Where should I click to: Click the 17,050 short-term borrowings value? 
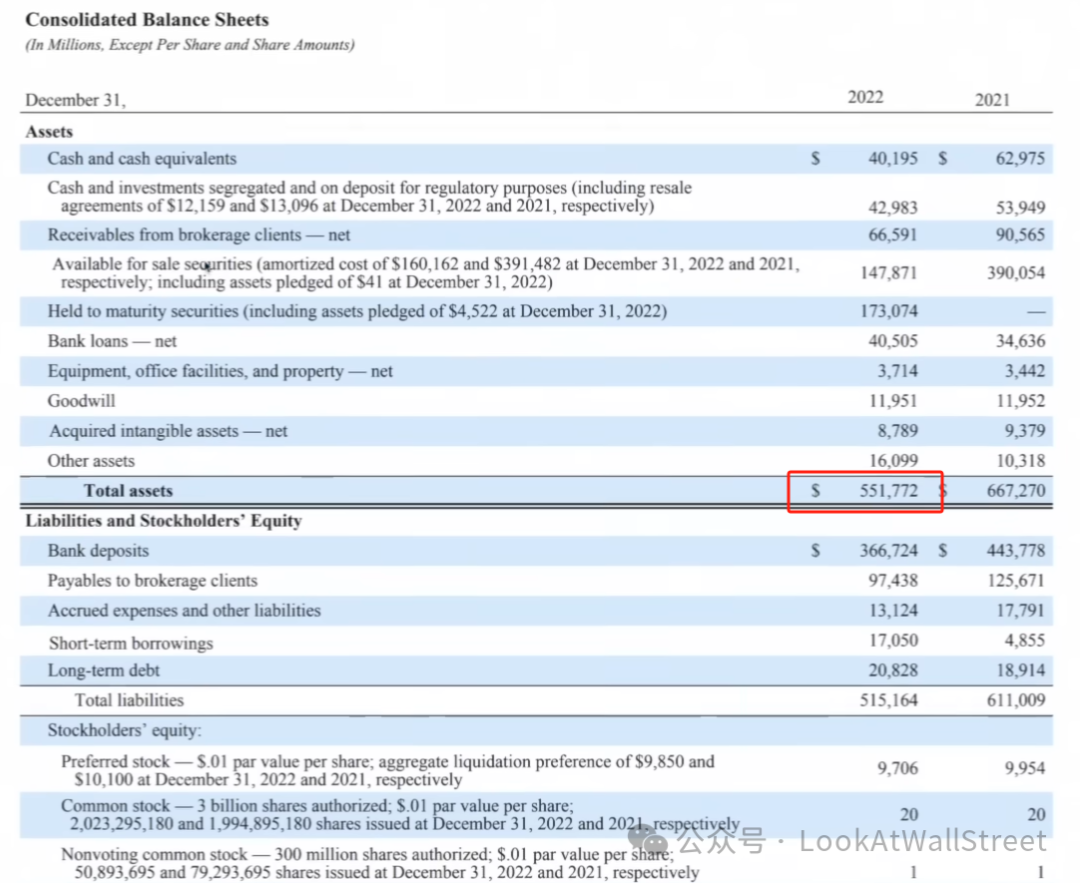click(x=893, y=641)
